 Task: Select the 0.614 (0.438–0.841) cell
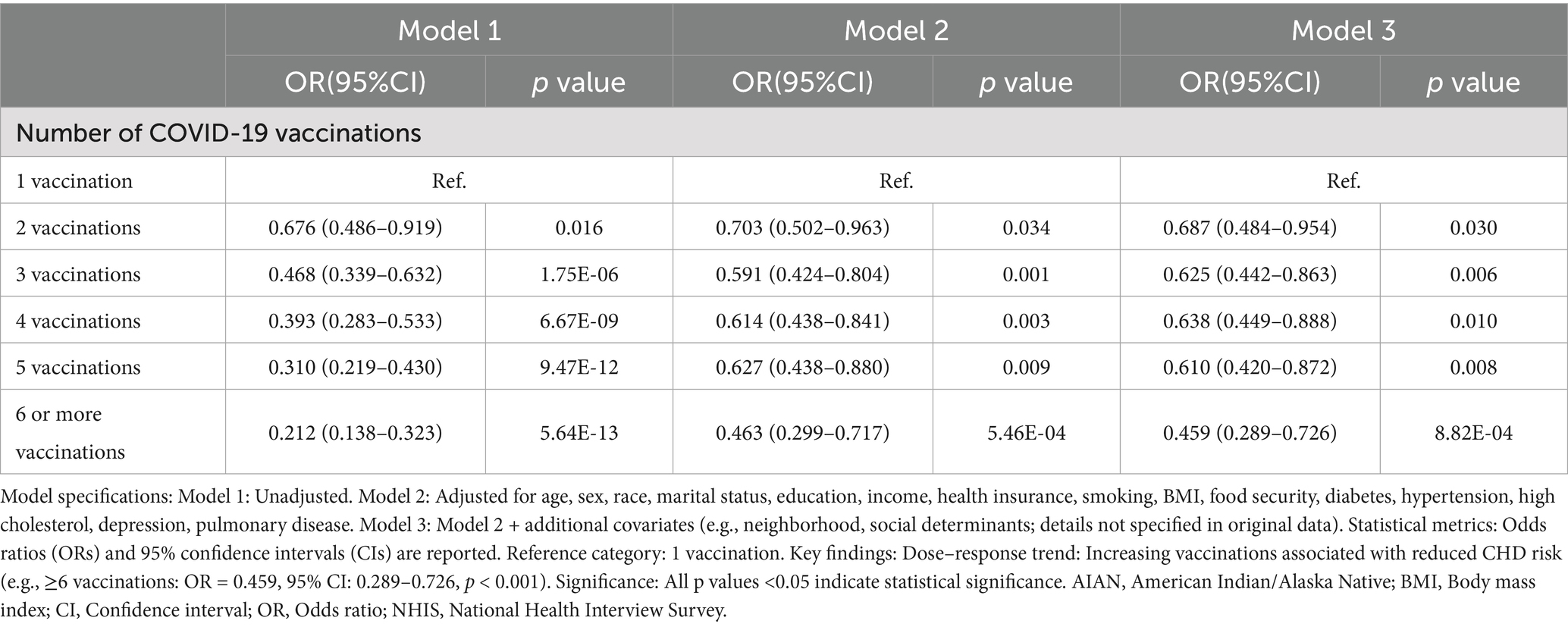point(802,321)
